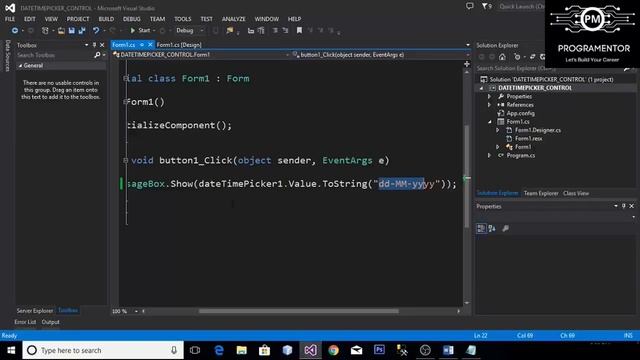Click the Search Toolbox input field
The image size is (640, 360).
coord(54,55)
